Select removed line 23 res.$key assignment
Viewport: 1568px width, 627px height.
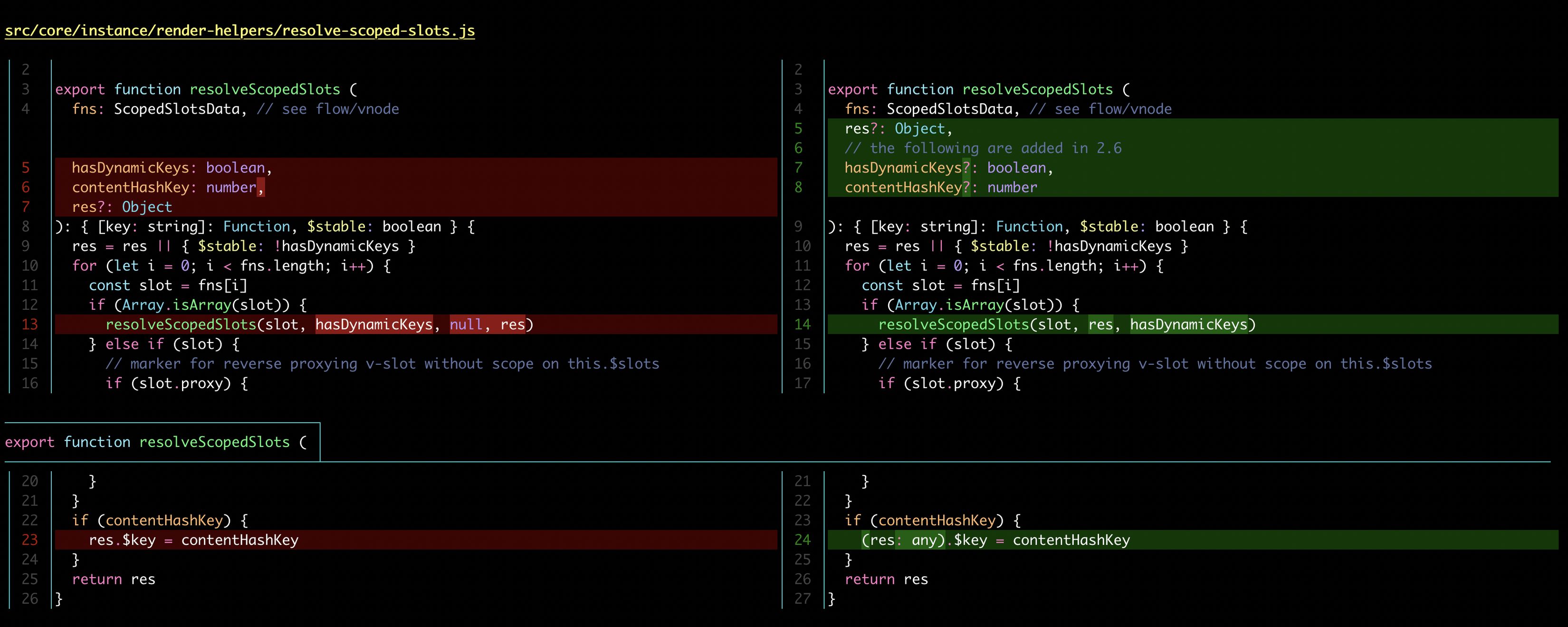(194, 540)
